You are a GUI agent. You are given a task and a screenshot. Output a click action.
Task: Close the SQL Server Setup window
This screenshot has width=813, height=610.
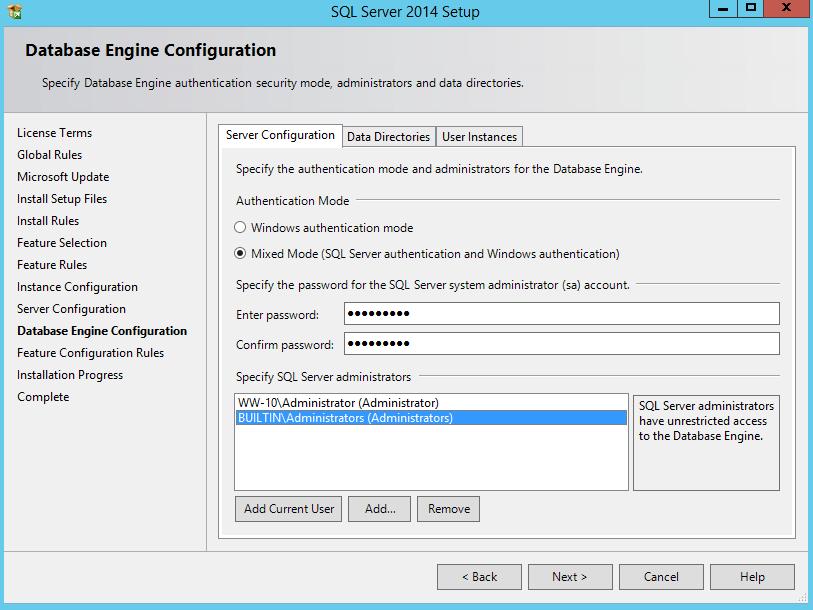[x=787, y=9]
